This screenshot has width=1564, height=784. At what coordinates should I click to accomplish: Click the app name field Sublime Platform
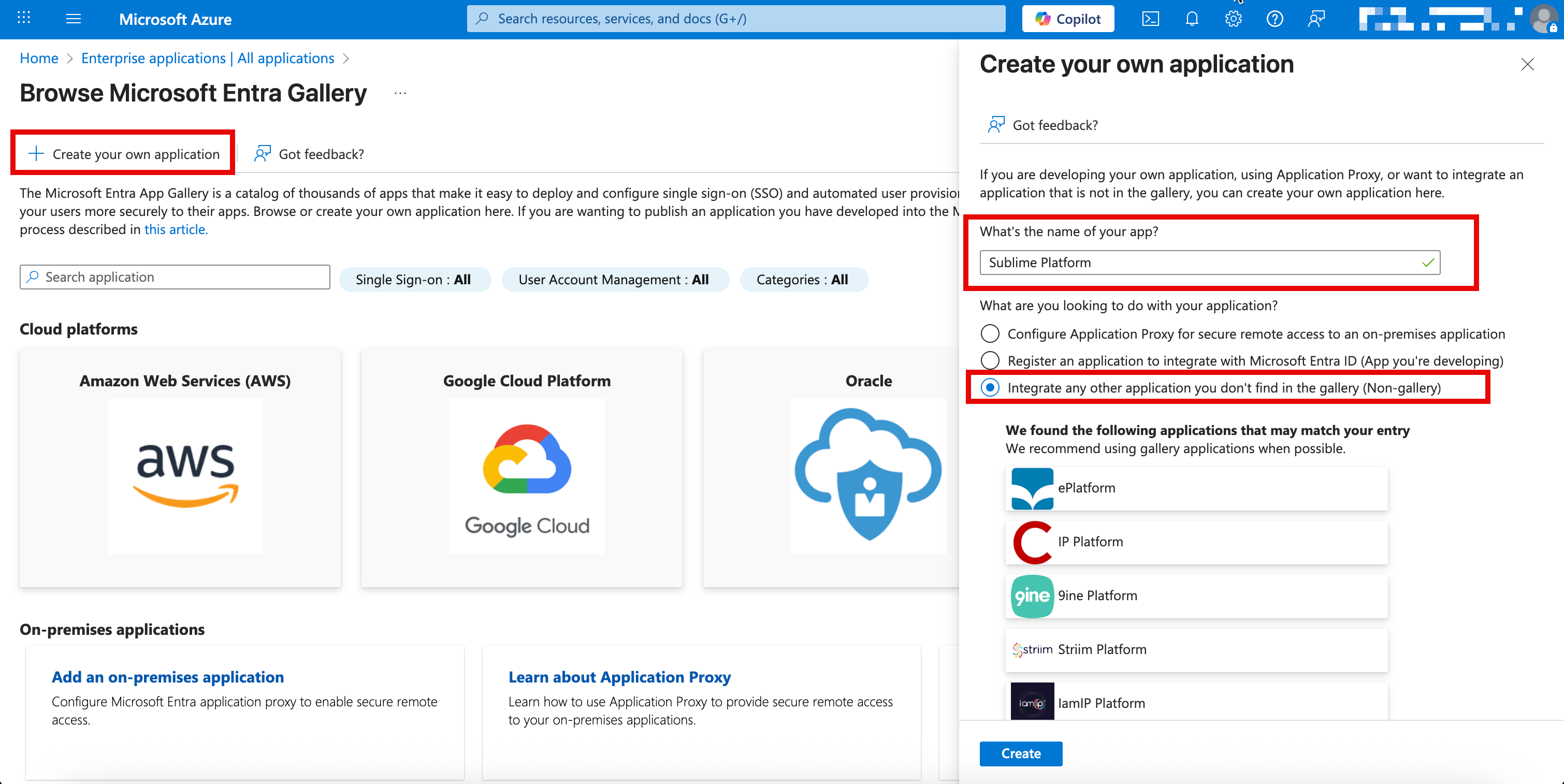point(1209,263)
